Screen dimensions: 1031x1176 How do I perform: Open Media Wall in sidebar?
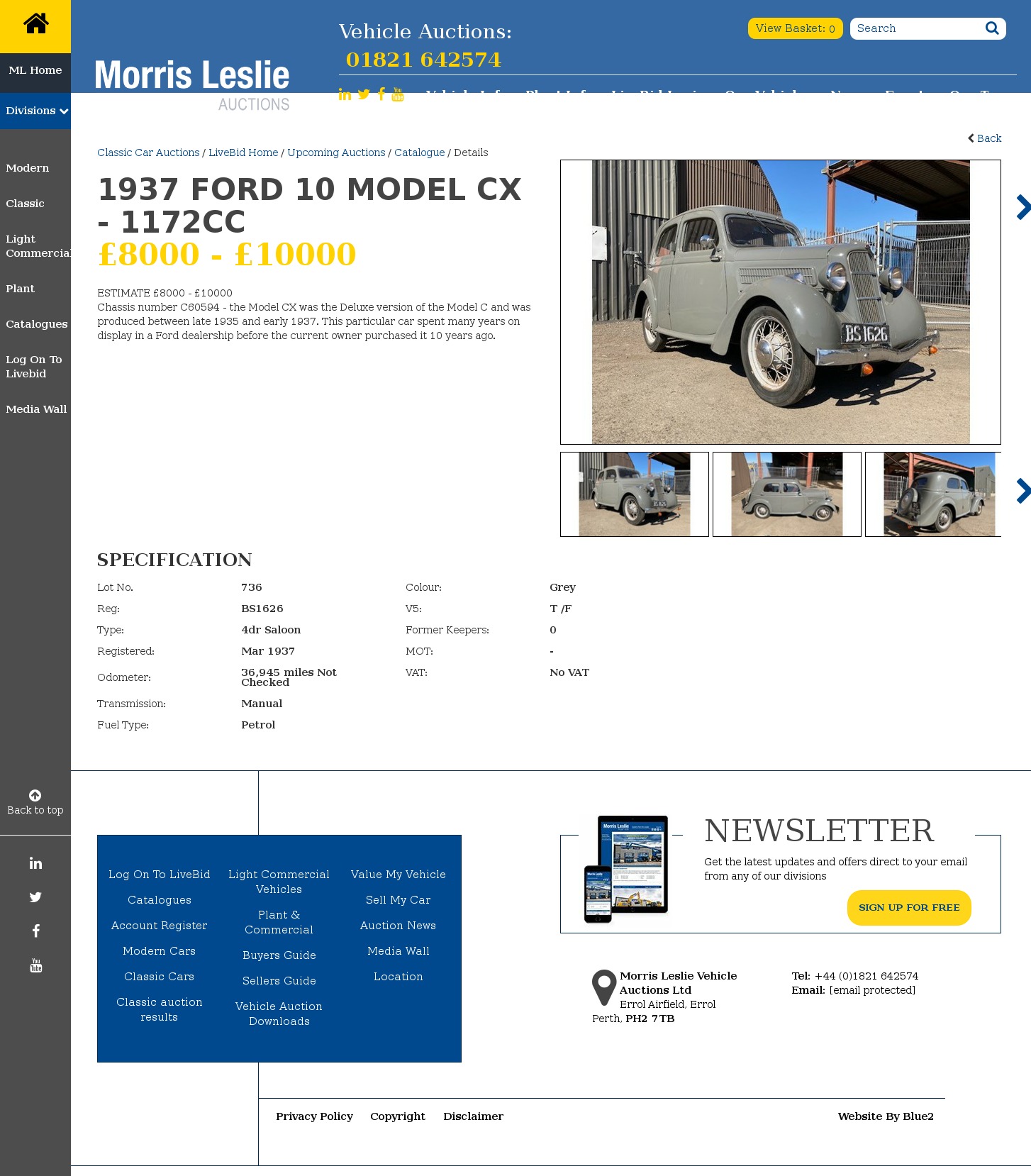(36, 409)
